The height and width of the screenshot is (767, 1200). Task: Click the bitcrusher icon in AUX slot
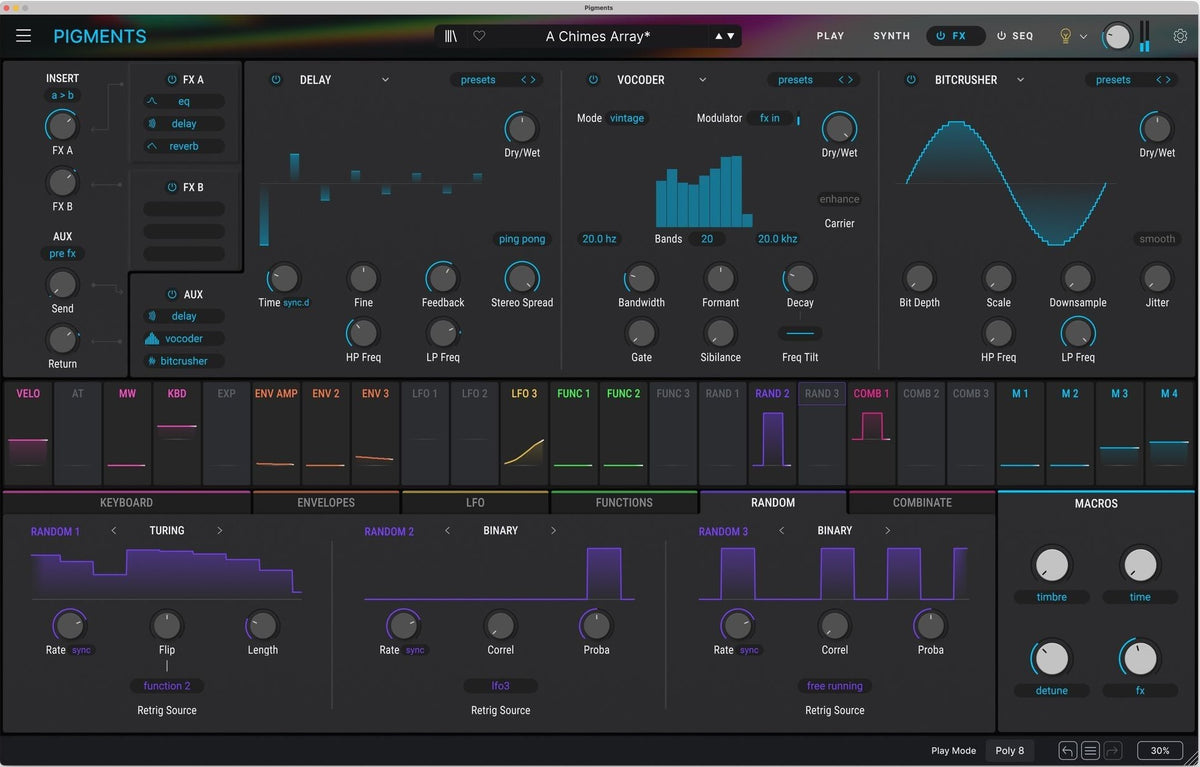click(x=152, y=361)
